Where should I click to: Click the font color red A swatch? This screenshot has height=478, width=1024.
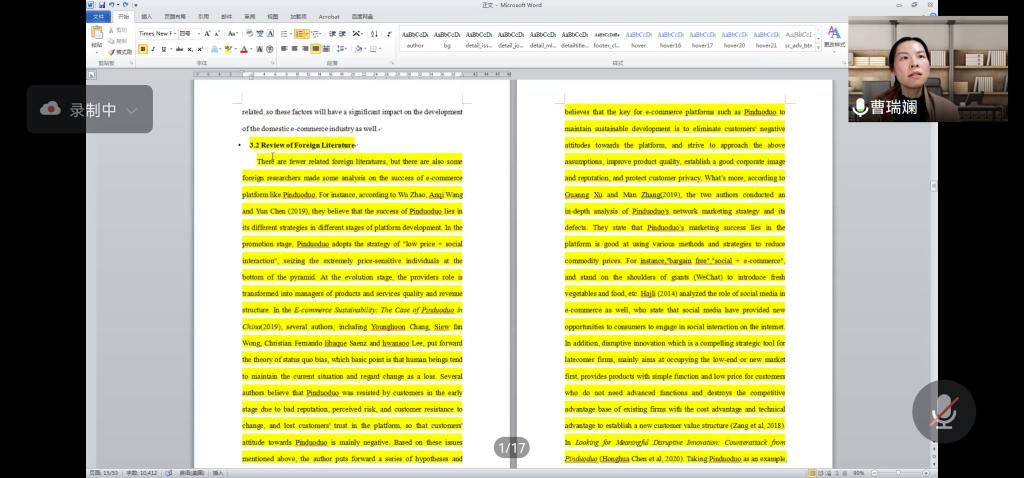pyautogui.click(x=244, y=48)
